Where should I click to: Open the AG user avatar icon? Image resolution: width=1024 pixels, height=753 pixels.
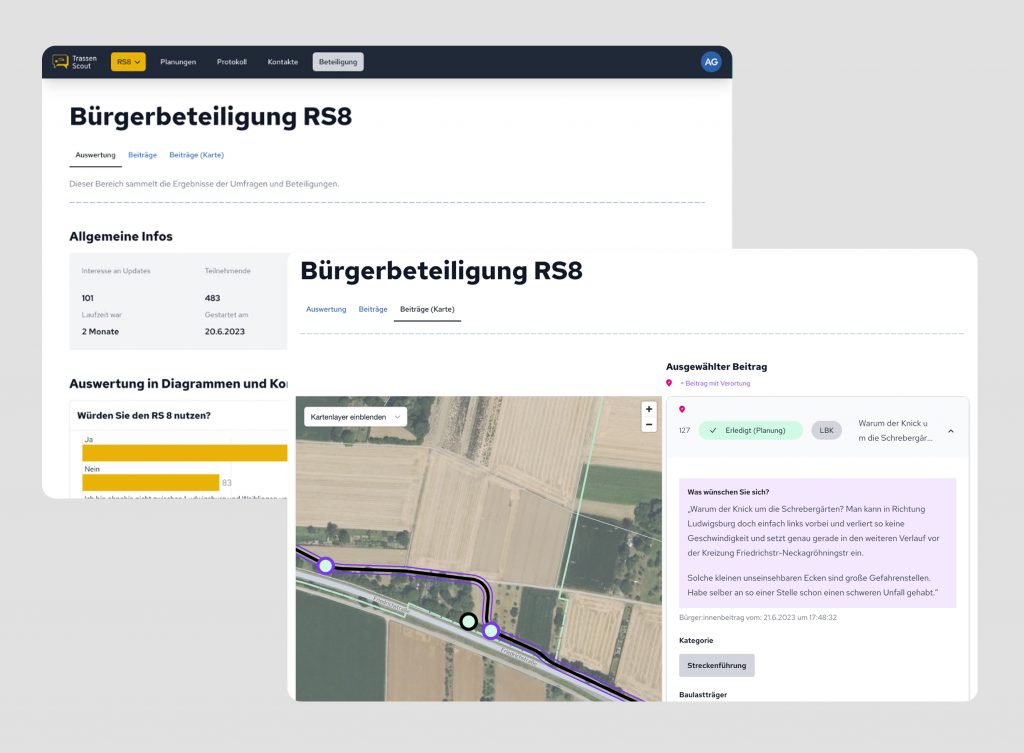(x=711, y=61)
